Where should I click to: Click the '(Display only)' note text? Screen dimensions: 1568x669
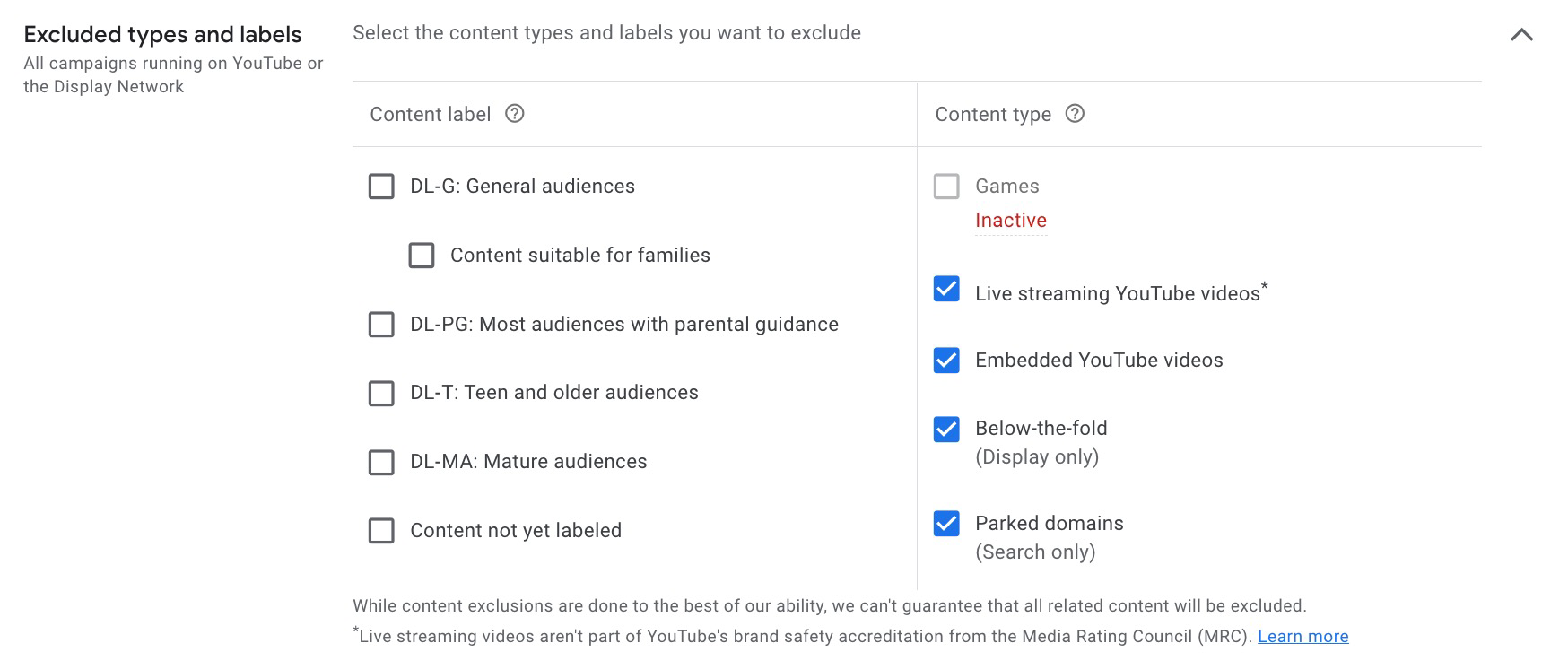1037,457
